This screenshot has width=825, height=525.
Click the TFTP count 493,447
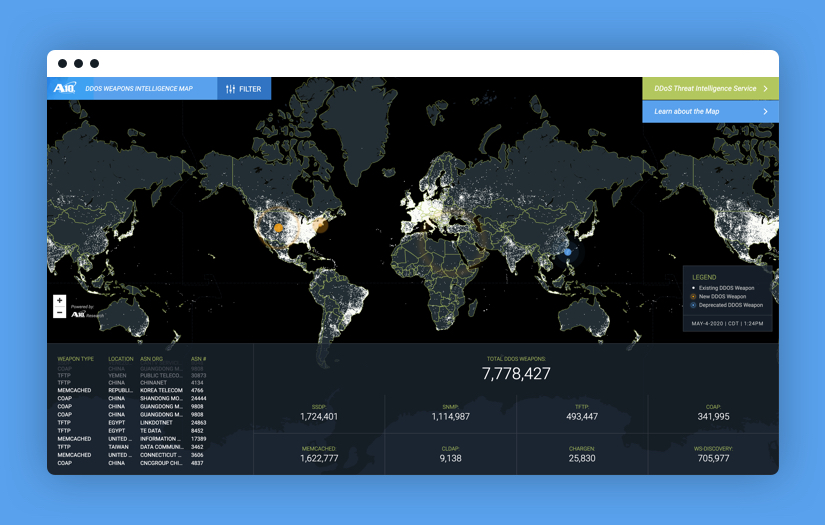pos(582,417)
